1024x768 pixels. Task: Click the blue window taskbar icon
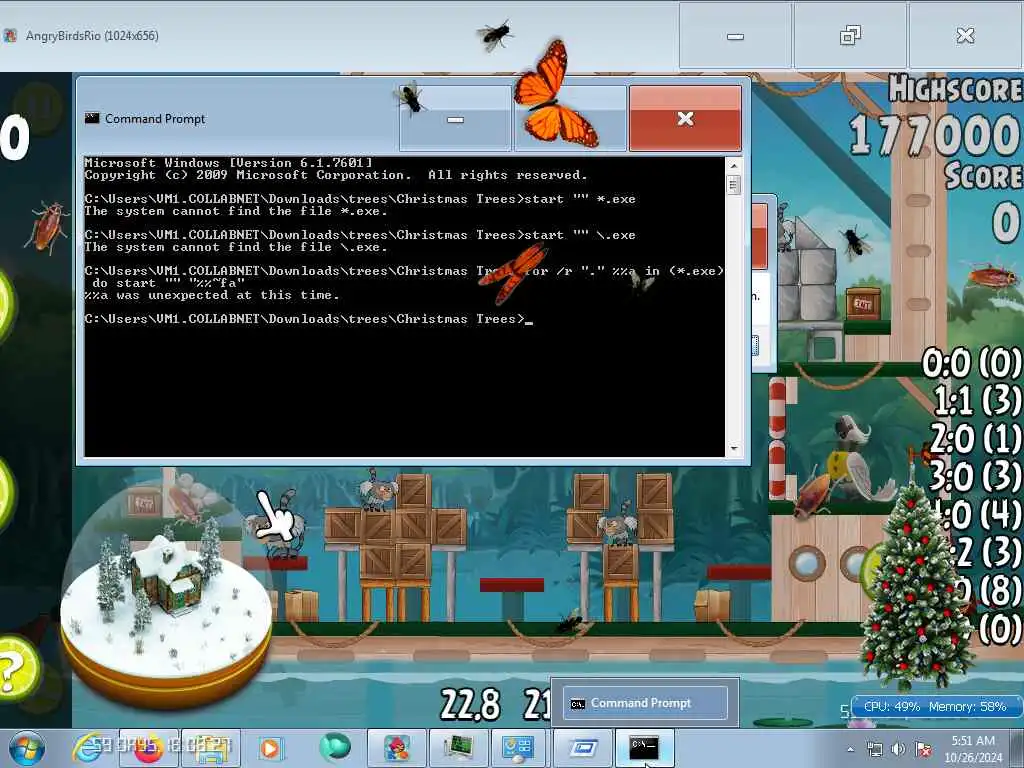(x=583, y=748)
